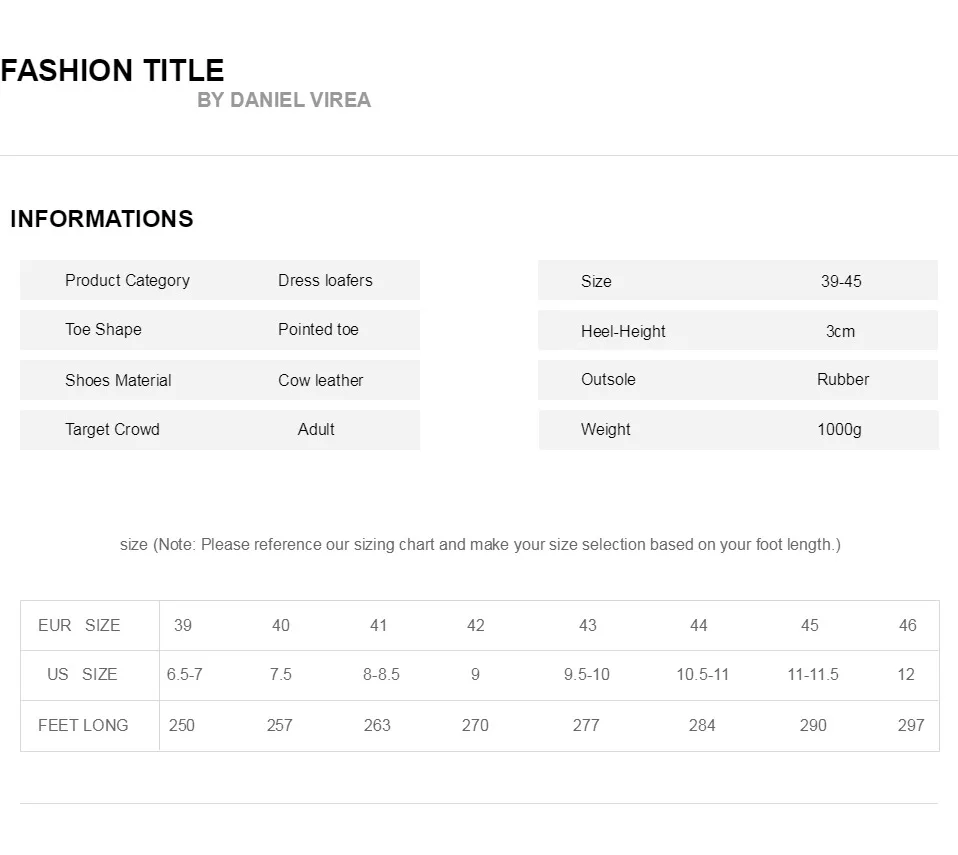Screen dimensions: 958x855
Task: Click EUR size 42 cell
Action: tap(475, 625)
